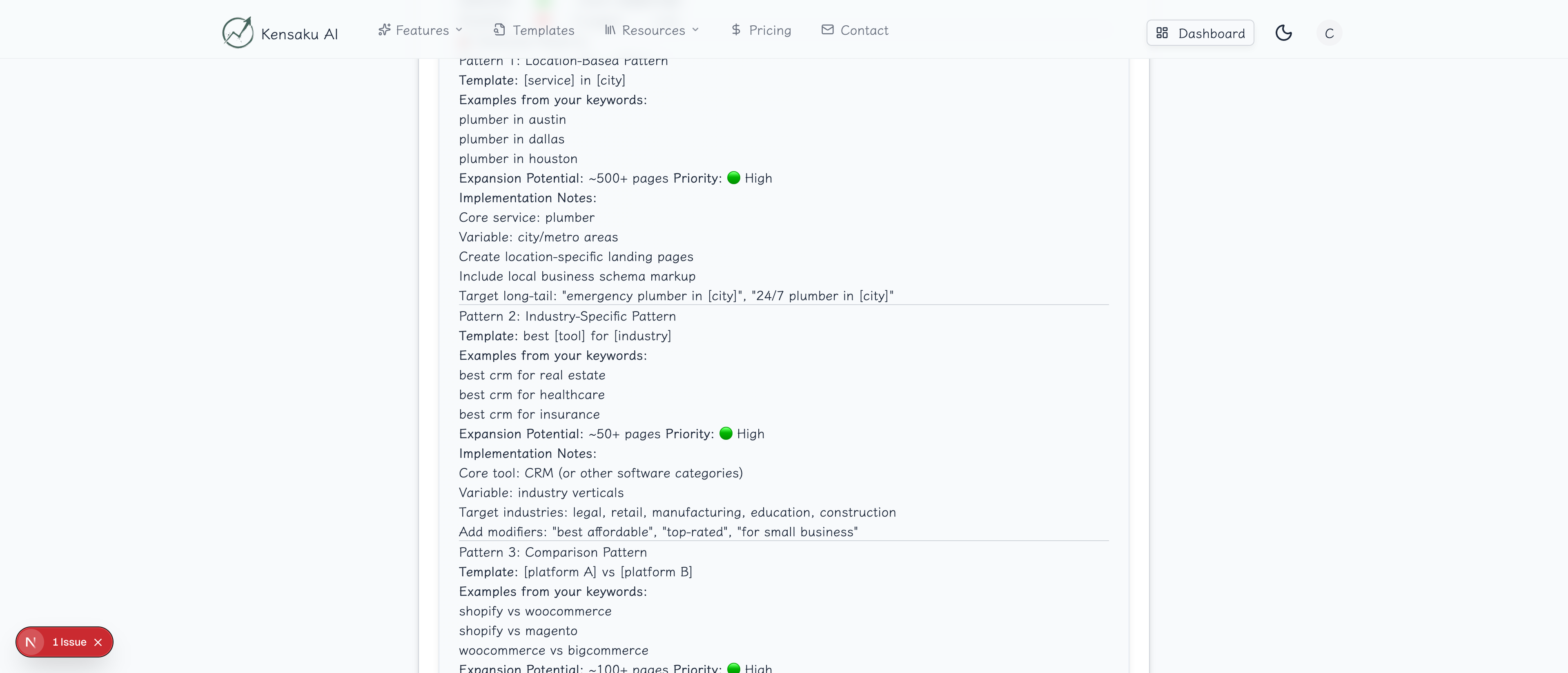The height and width of the screenshot is (673, 1568).
Task: Expand the Resources dropdown chevron
Action: (x=696, y=30)
